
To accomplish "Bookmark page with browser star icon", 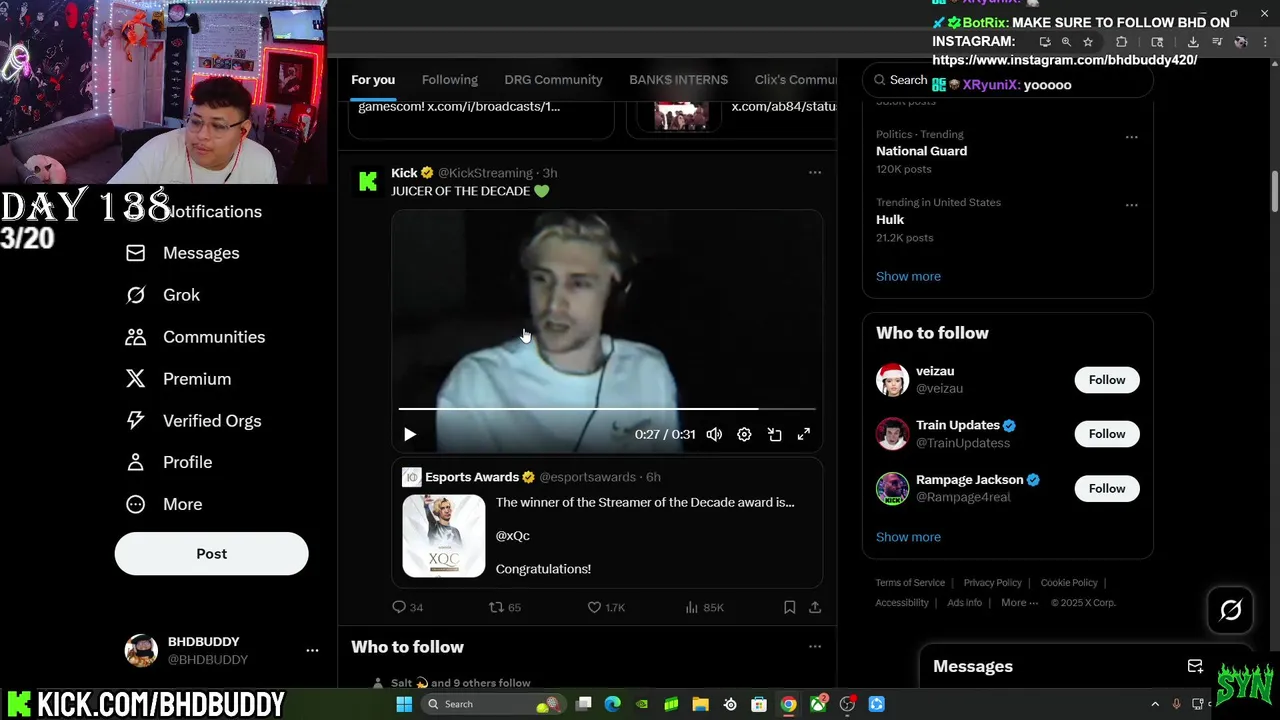I will coord(1088,42).
